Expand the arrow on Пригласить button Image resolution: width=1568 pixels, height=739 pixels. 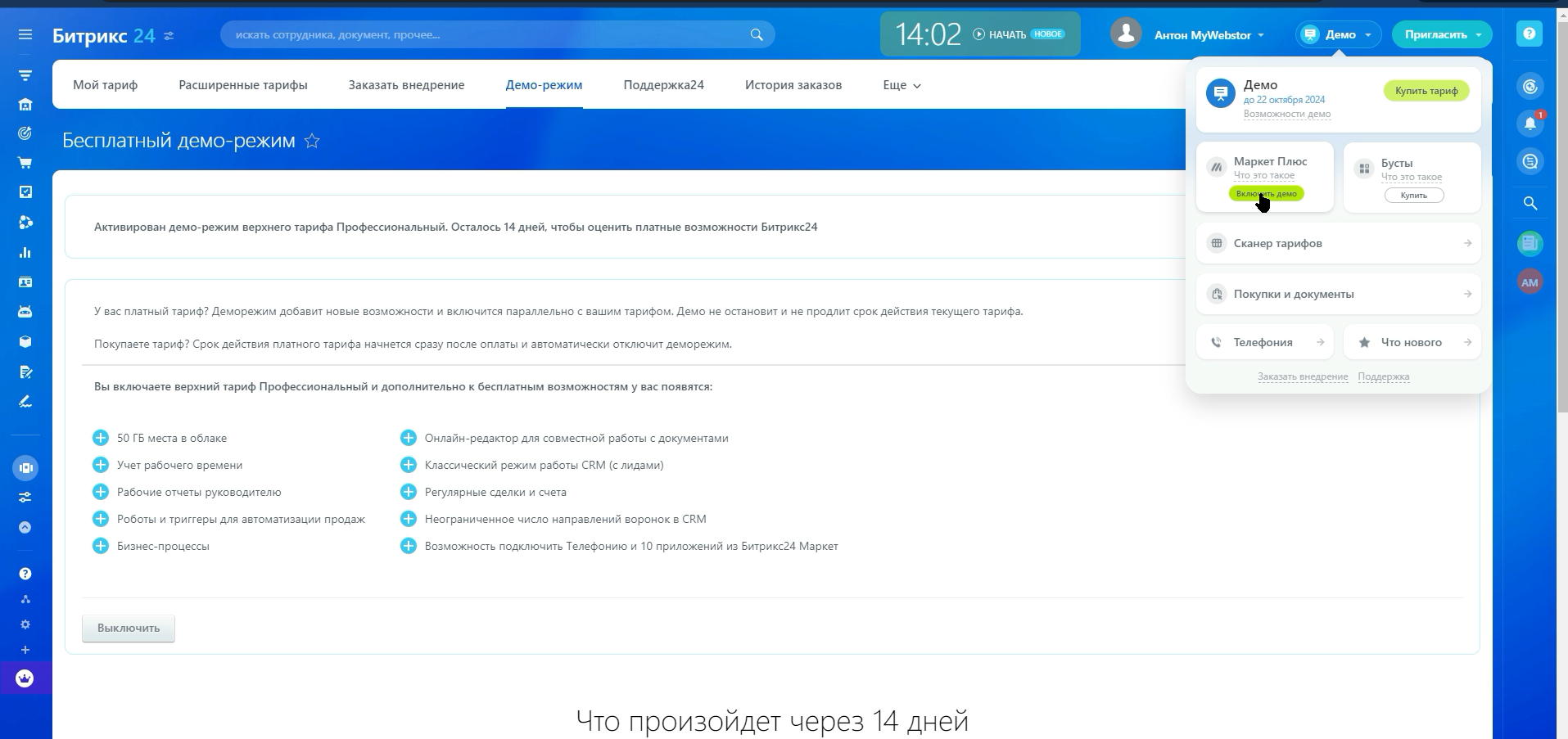1480,34
